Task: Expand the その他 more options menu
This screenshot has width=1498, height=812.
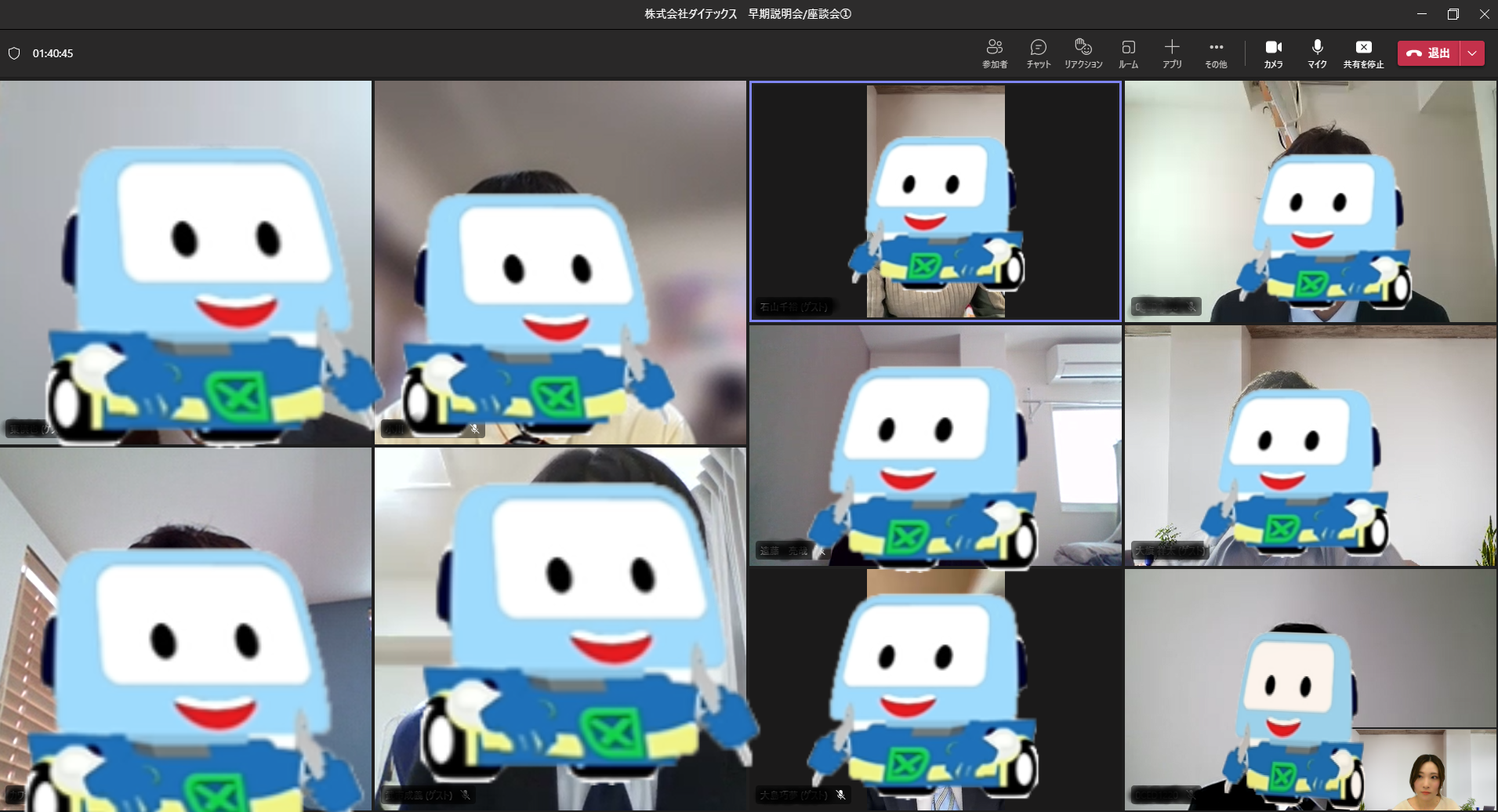Action: coord(1216,53)
